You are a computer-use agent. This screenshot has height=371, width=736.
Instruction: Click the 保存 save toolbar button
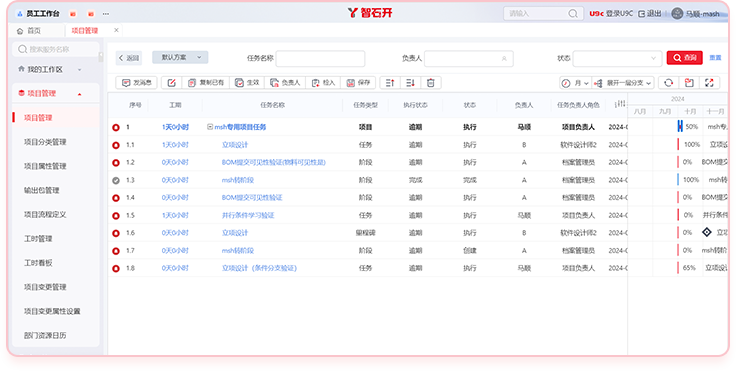tap(358, 83)
